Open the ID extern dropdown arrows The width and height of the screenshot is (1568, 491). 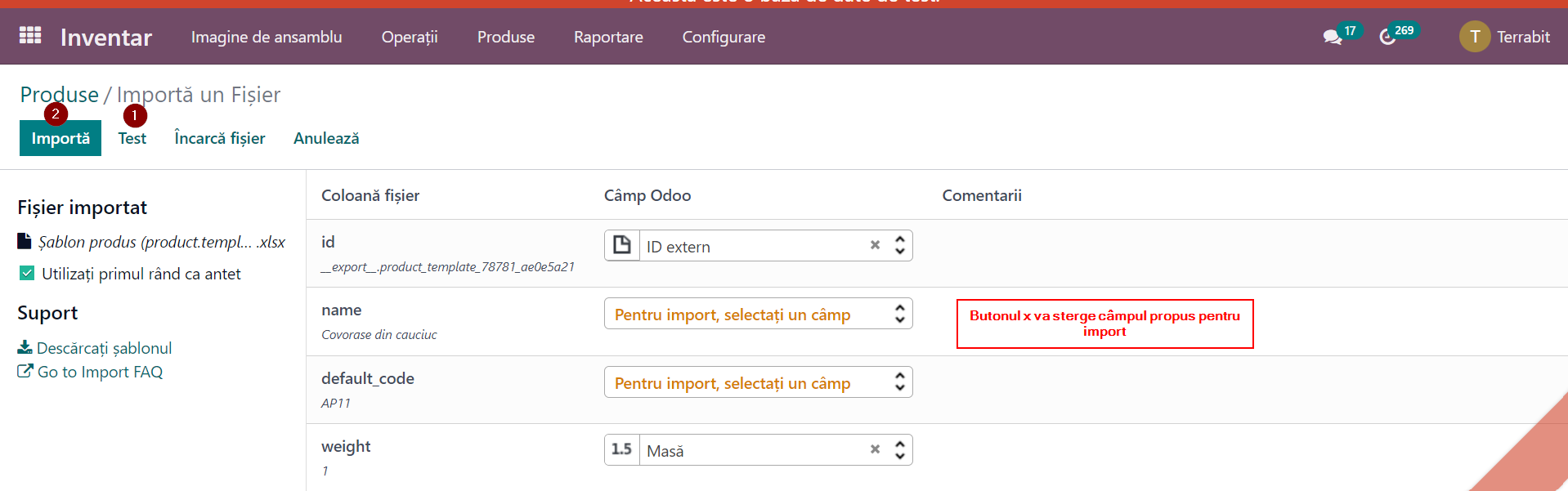tap(900, 245)
